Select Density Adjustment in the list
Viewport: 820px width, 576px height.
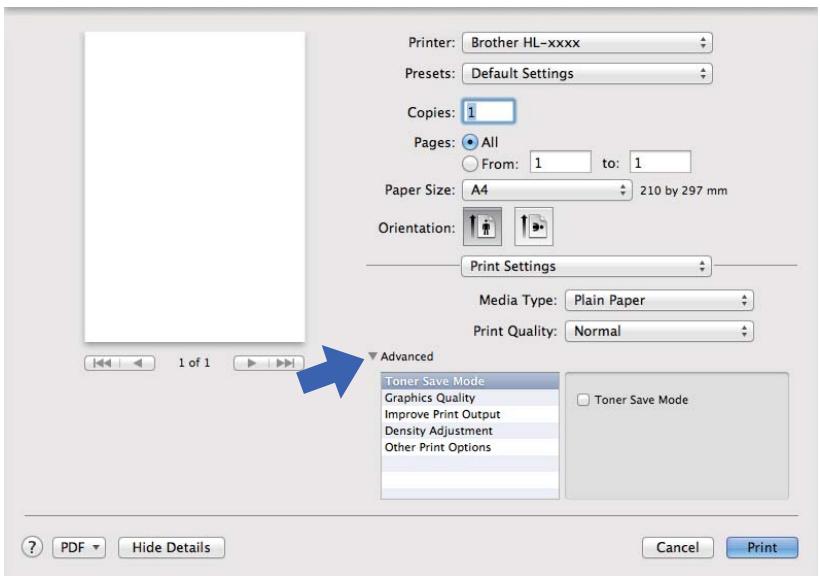pos(470,431)
